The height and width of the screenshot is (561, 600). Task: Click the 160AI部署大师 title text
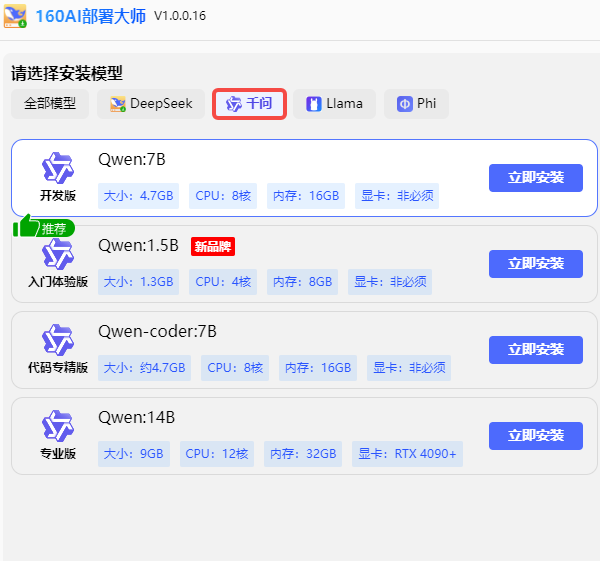pos(91,16)
